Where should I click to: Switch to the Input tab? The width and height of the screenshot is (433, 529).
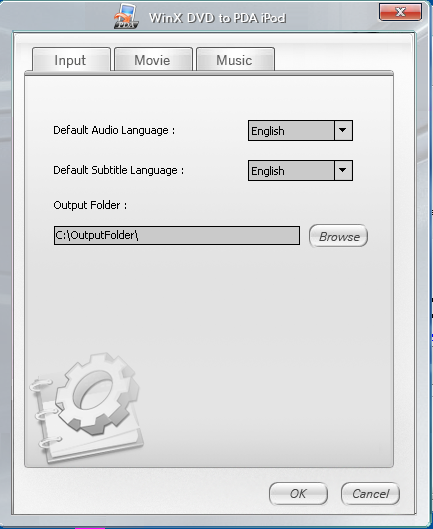pos(71,60)
